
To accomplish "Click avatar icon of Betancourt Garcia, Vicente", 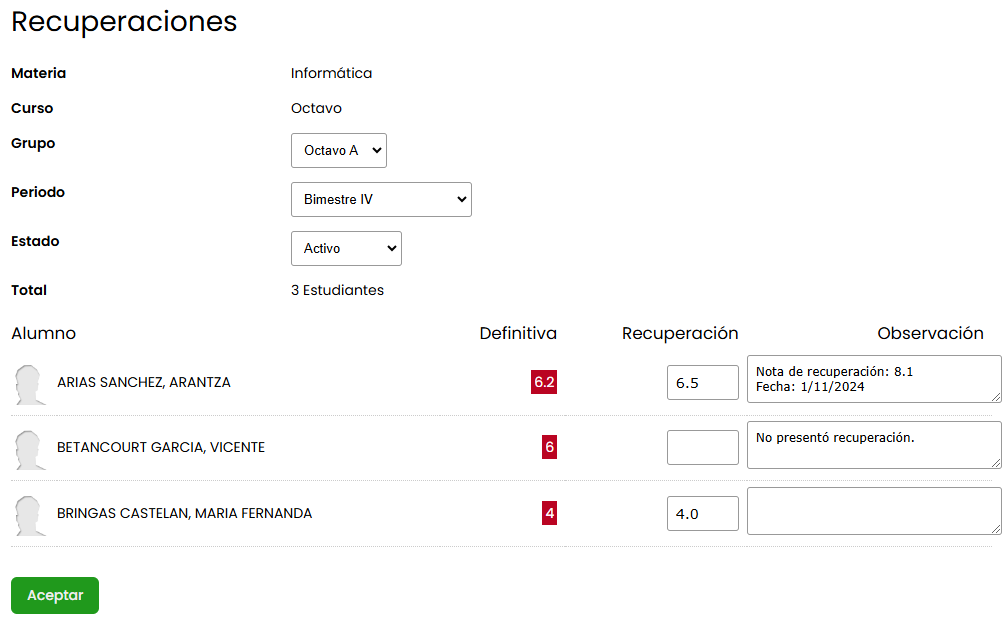I will coord(29,450).
